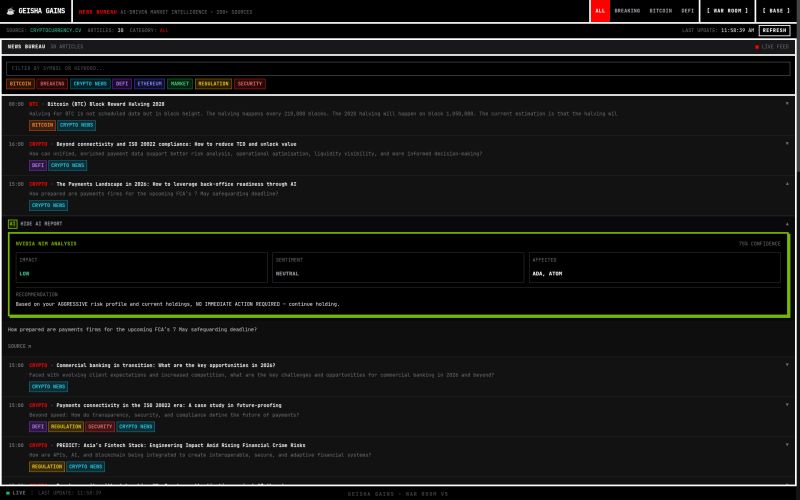Screen dimensions: 800x500
Task: Open The Payments Landscape in 2026 headline
Action: click(x=177, y=184)
